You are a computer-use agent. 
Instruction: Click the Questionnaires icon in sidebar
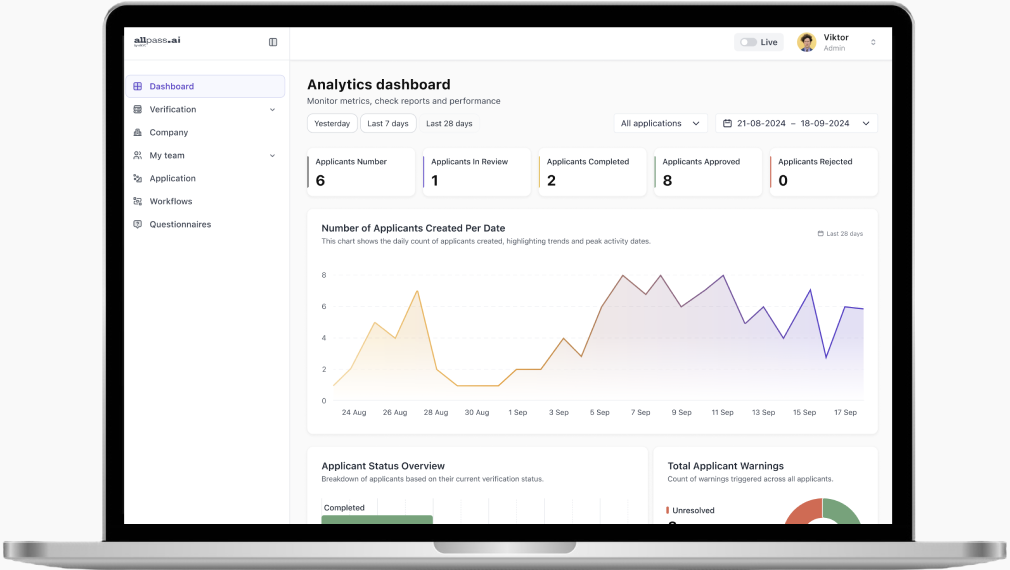[138, 225]
